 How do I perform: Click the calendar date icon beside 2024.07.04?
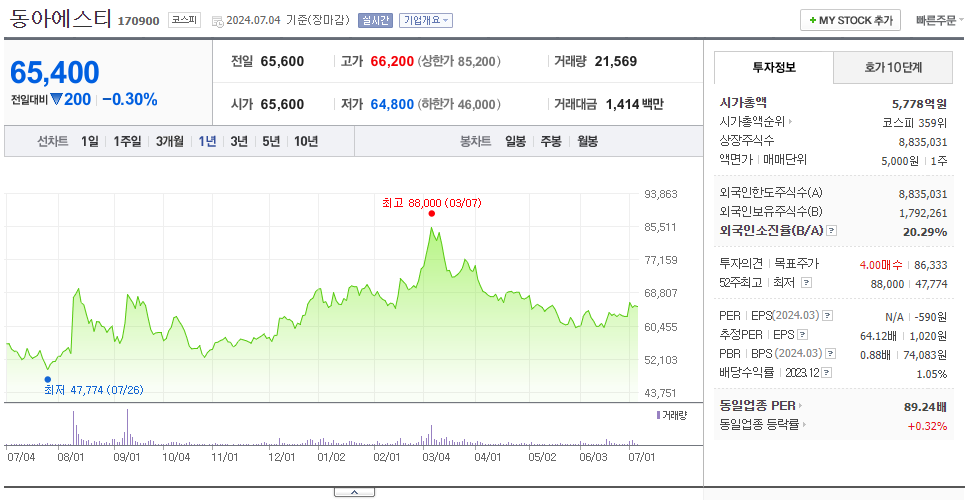(x=217, y=21)
